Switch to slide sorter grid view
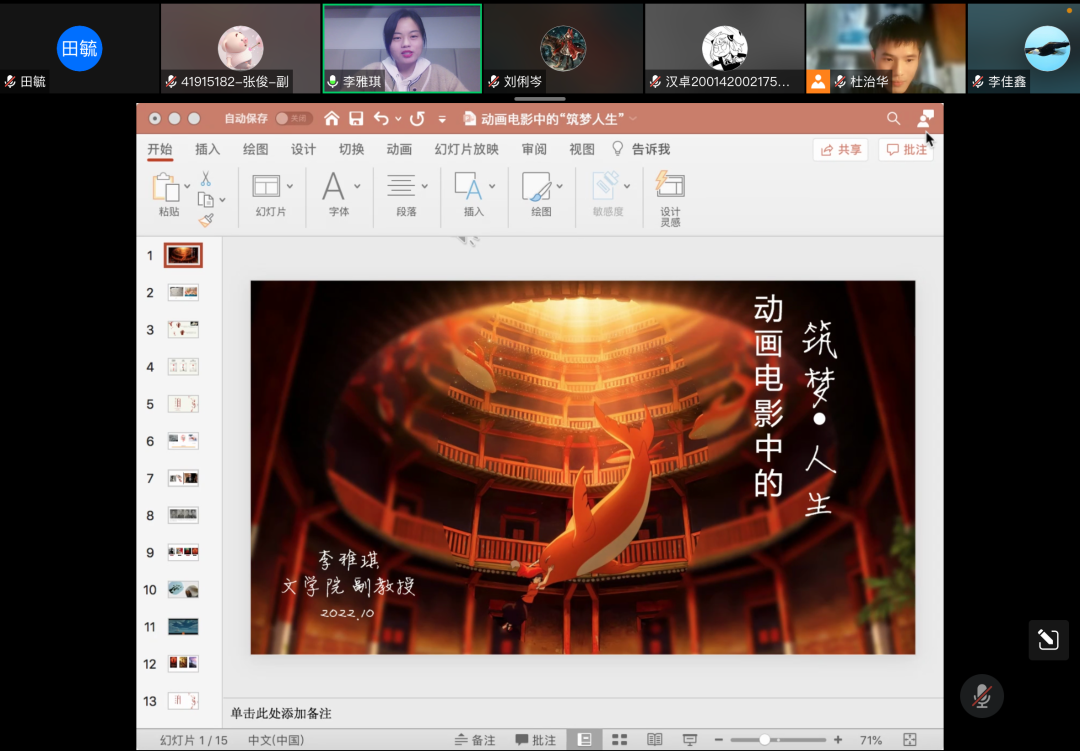This screenshot has height=751, width=1080. [x=620, y=740]
